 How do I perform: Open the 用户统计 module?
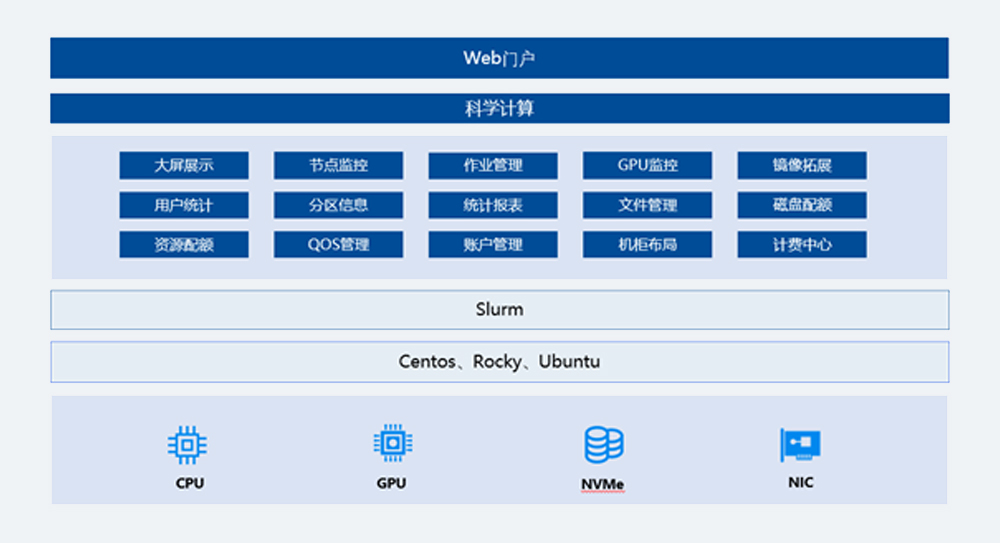point(184,205)
